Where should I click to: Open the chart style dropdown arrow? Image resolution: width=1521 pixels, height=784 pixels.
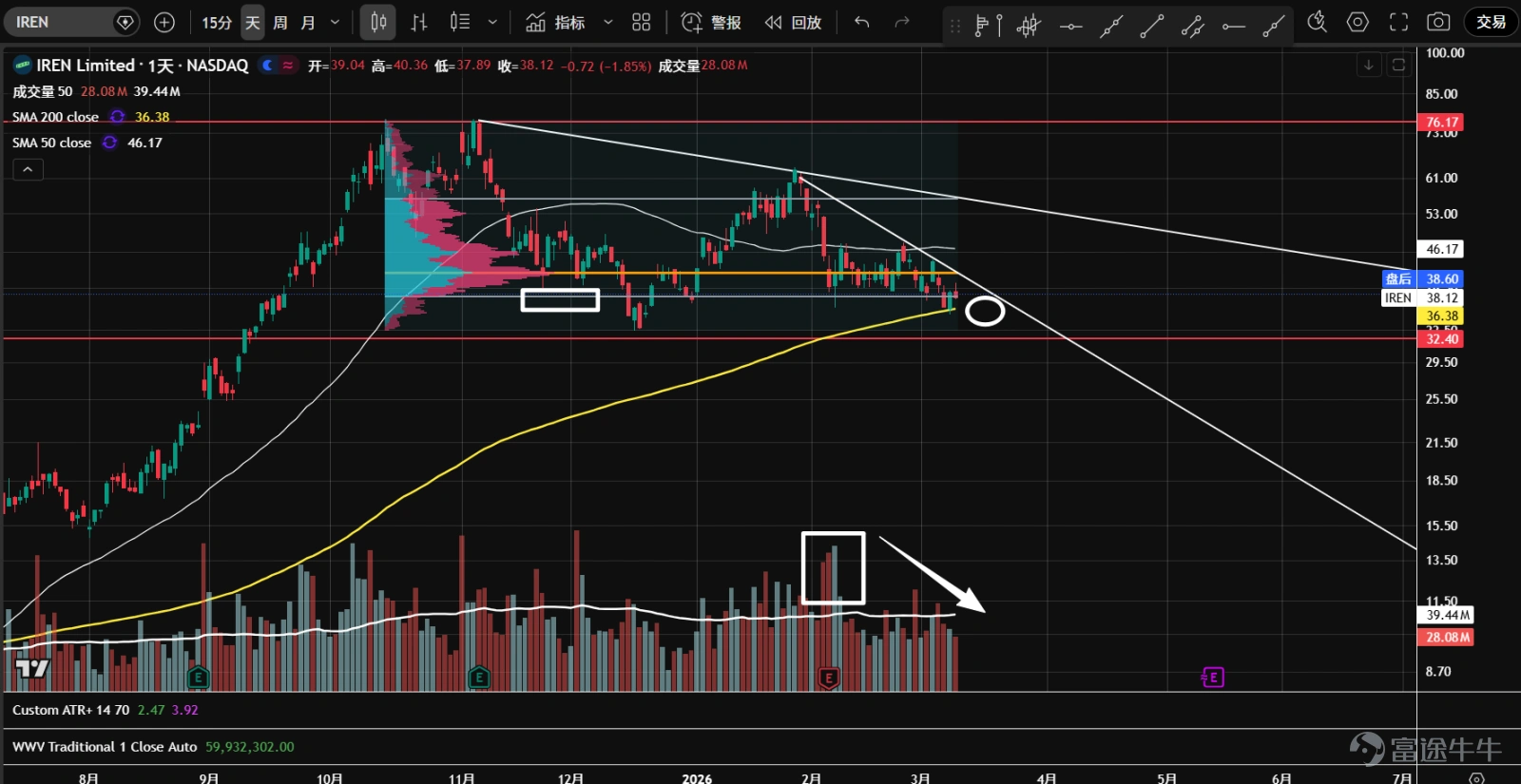coord(492,22)
